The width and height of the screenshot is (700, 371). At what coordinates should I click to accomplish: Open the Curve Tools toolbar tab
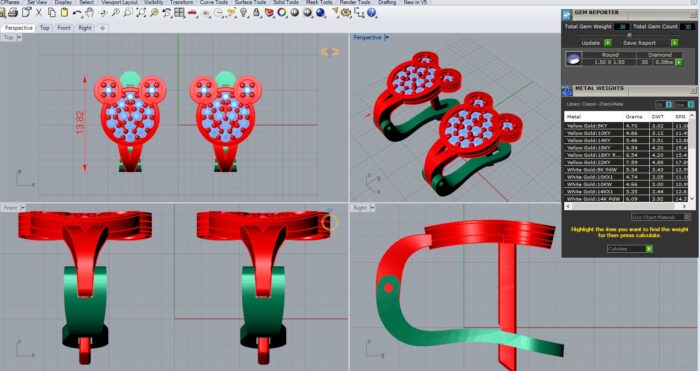[213, 2]
